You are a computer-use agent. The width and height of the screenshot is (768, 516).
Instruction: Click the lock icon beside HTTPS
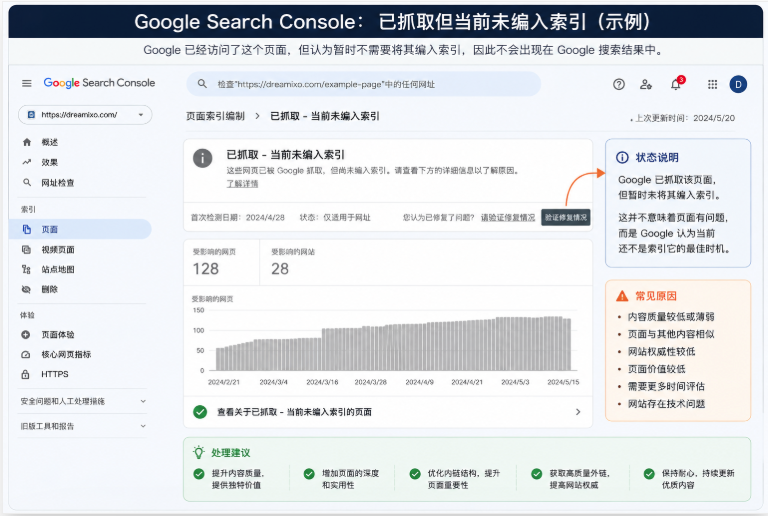tap(25, 374)
